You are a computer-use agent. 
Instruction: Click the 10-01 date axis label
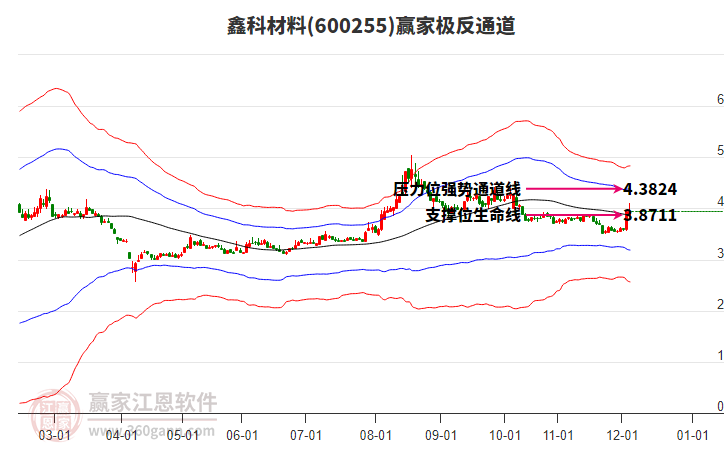[505, 435]
